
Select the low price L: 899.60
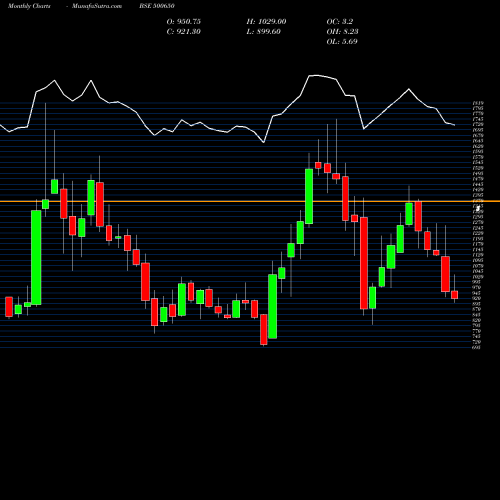(x=264, y=31)
